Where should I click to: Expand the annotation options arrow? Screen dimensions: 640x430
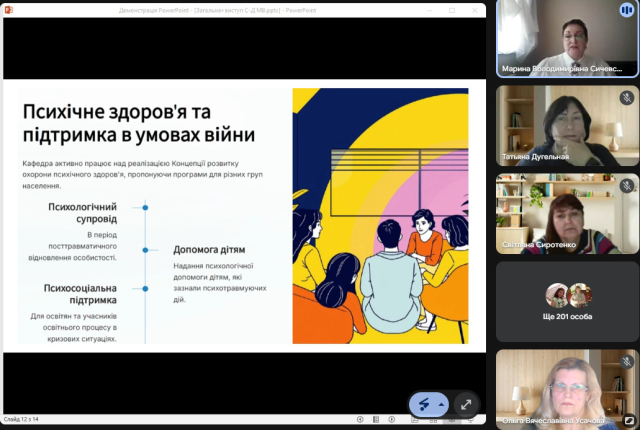(x=441, y=404)
